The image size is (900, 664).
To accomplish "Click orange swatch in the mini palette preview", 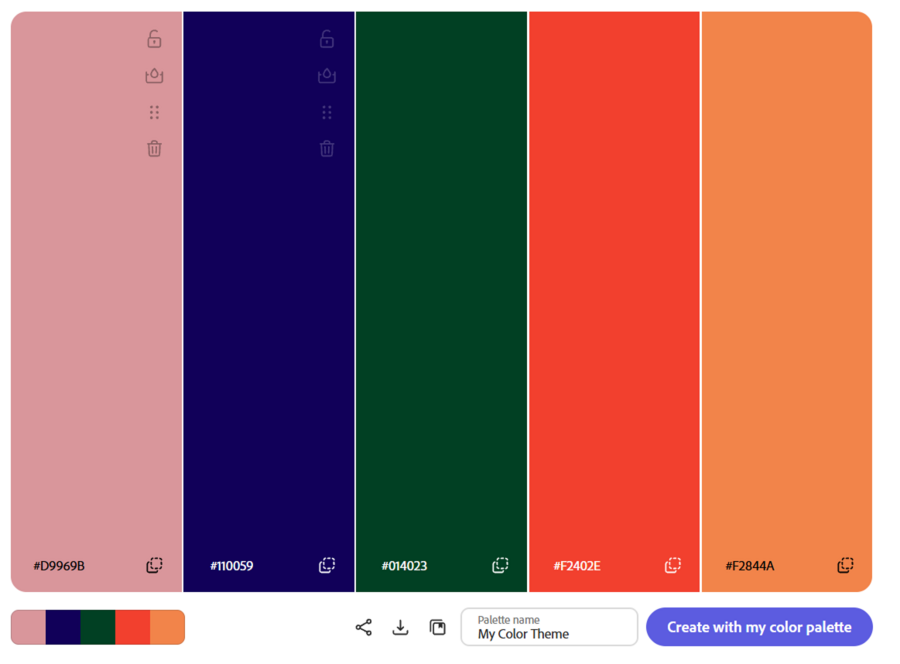I will pos(168,627).
